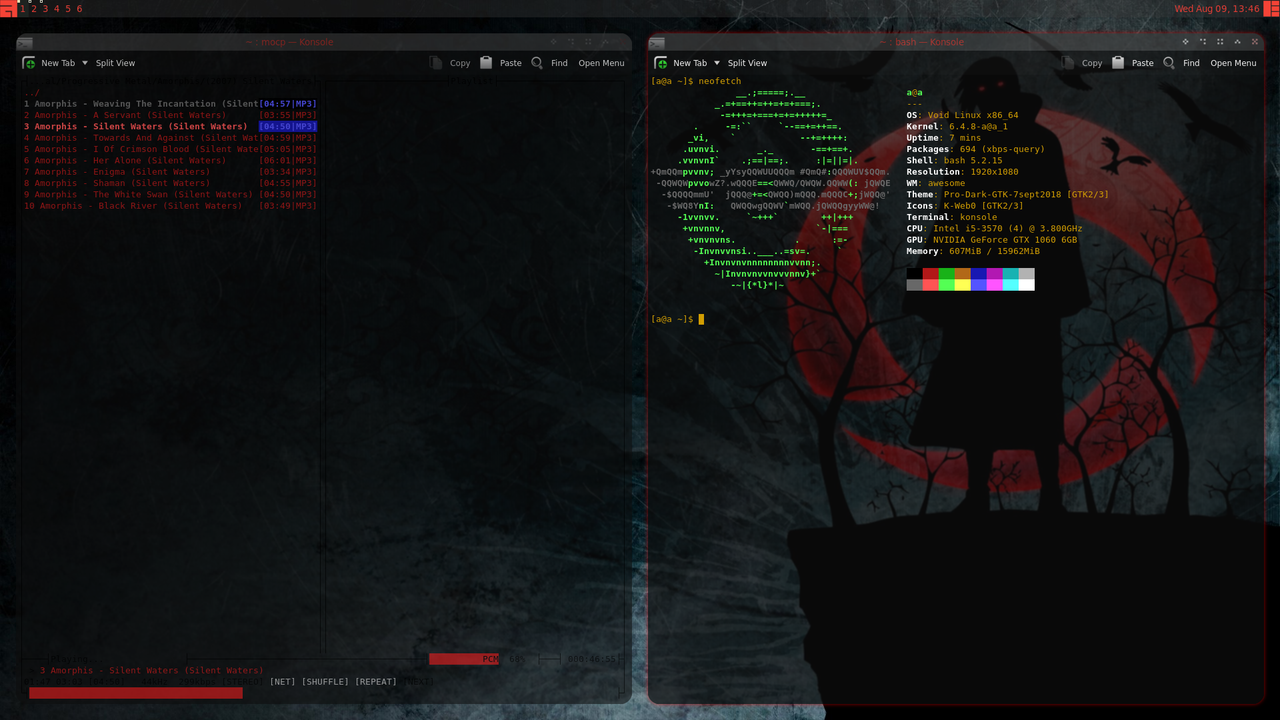Click the terminal icon in bash Konsole title bar
1280x720 pixels.
click(x=657, y=42)
